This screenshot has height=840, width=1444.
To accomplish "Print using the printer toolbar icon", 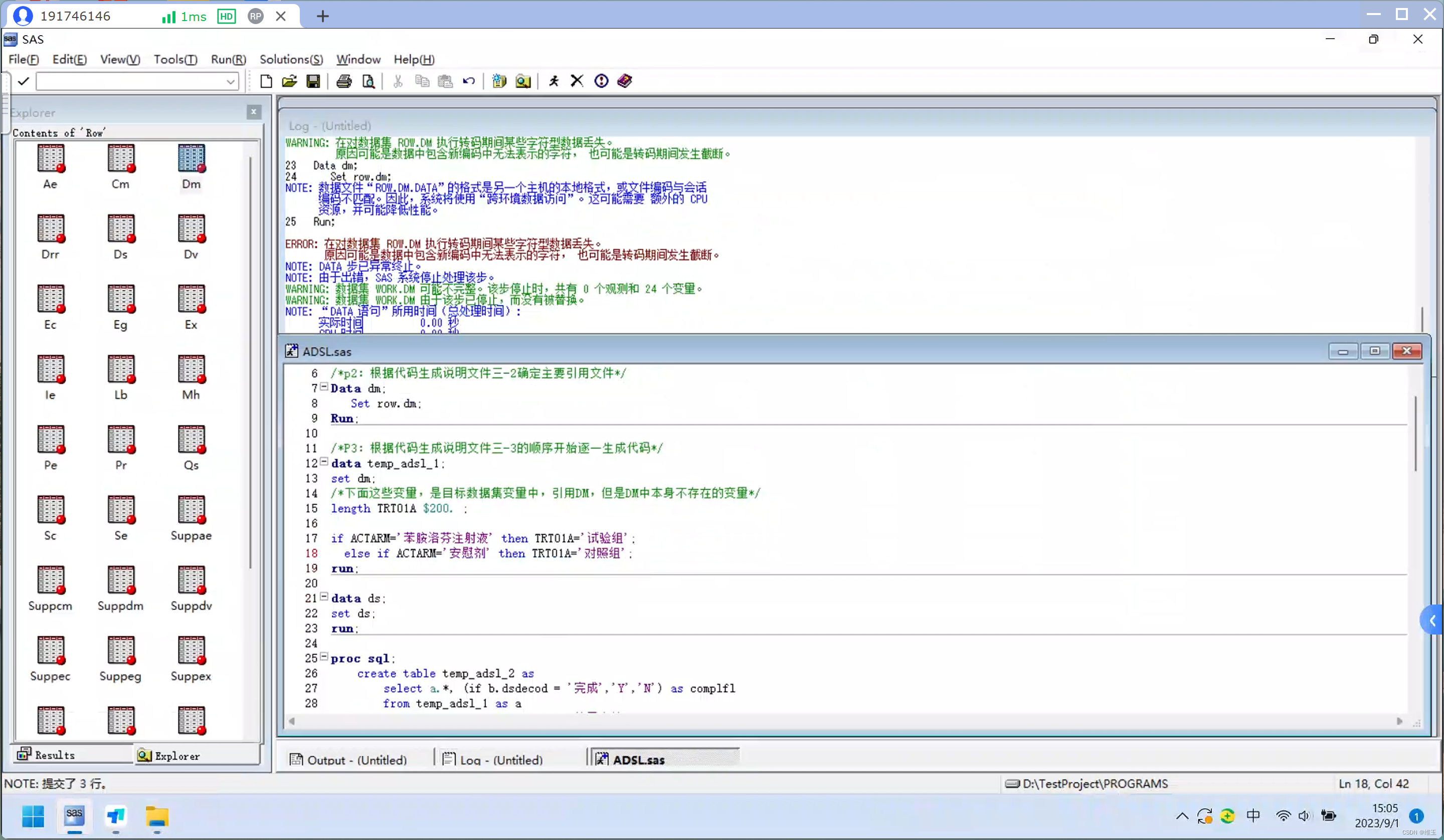I will tap(344, 81).
